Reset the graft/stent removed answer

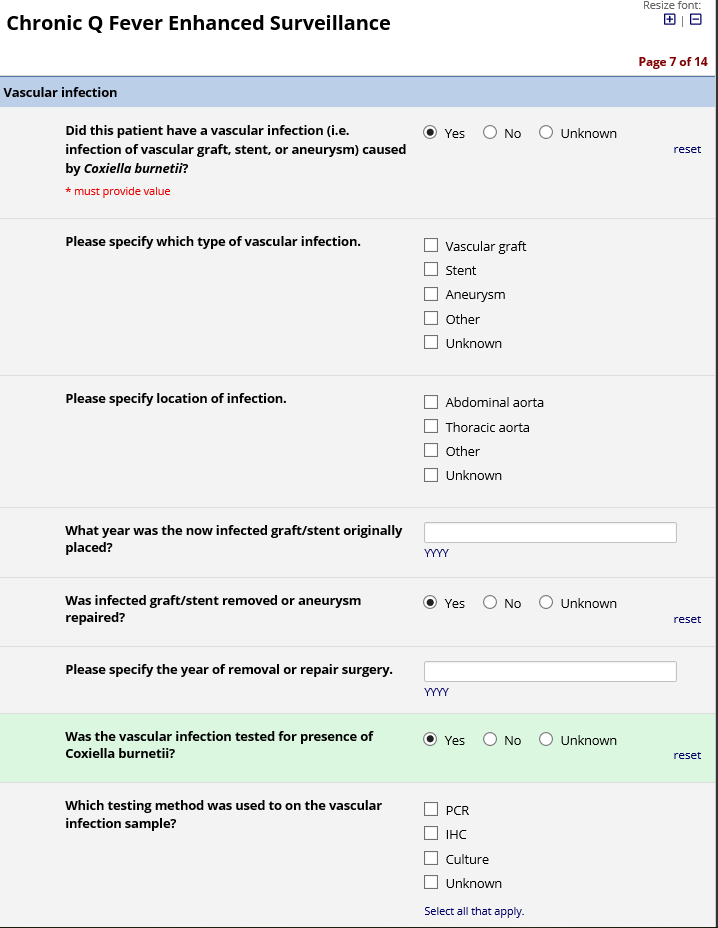[687, 619]
